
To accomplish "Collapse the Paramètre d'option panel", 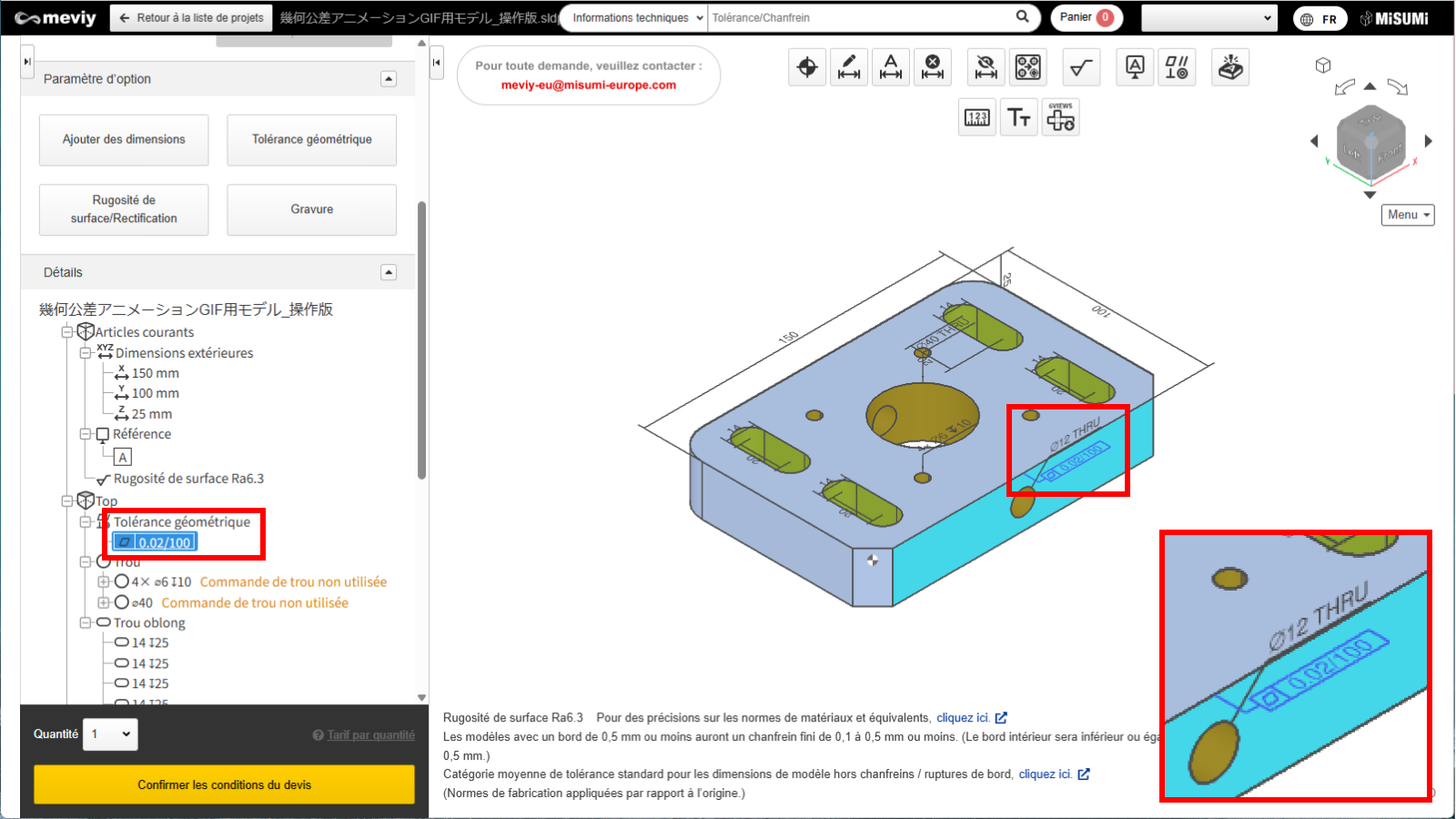I will coord(389,79).
